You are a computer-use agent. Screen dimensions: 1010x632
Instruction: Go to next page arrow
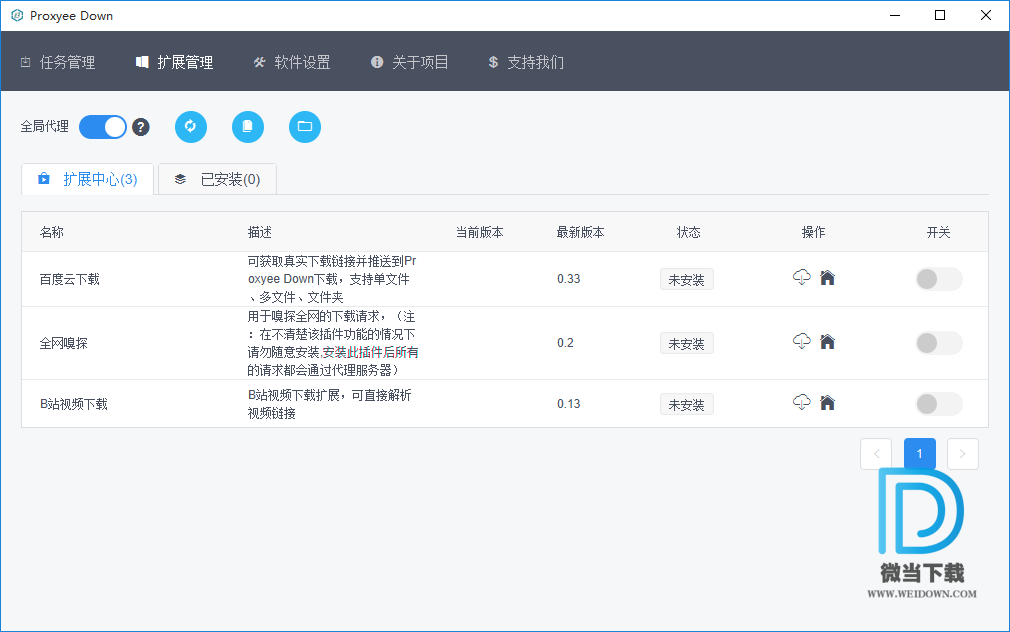(x=963, y=454)
